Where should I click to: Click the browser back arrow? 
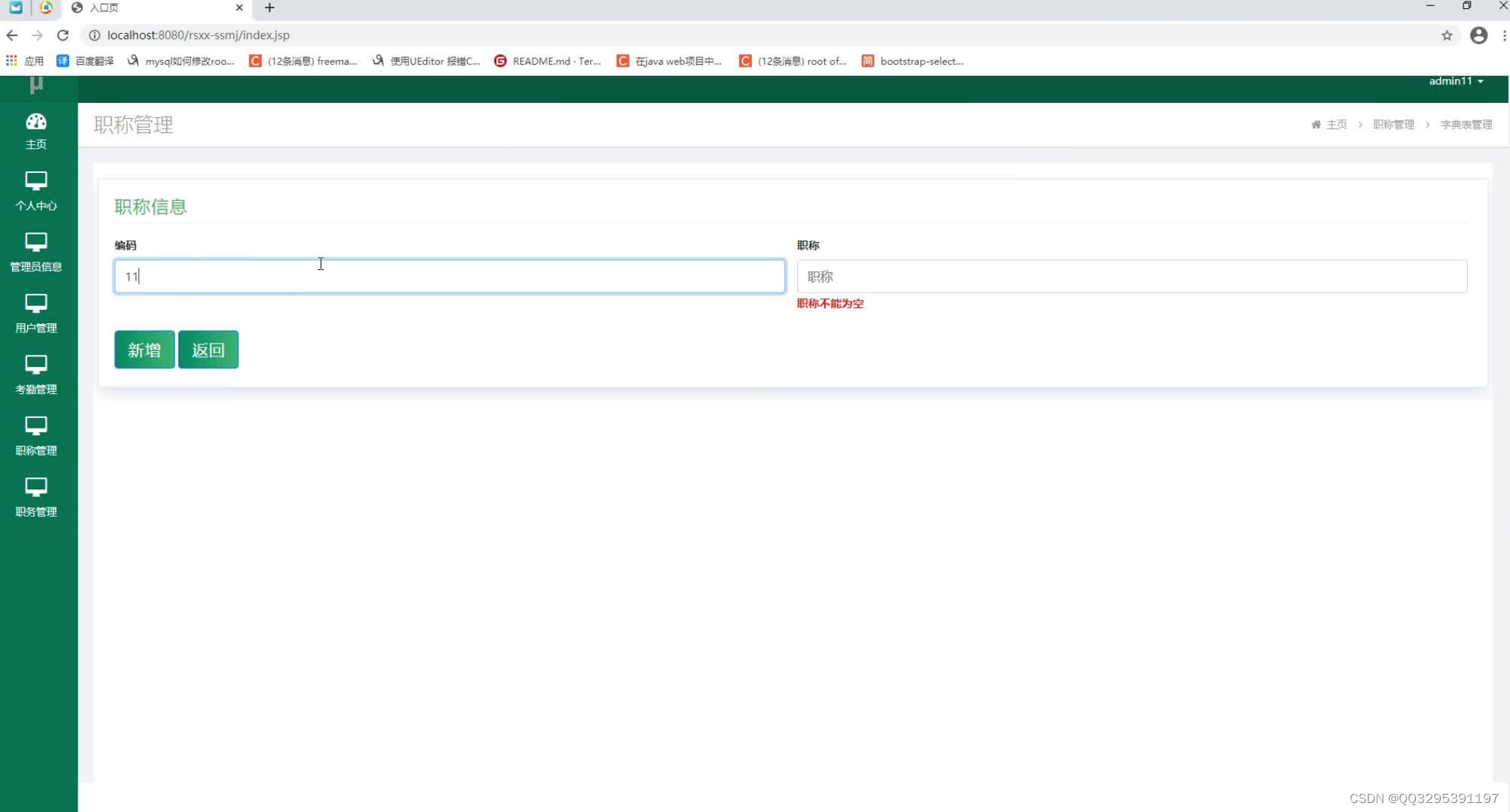click(x=12, y=35)
